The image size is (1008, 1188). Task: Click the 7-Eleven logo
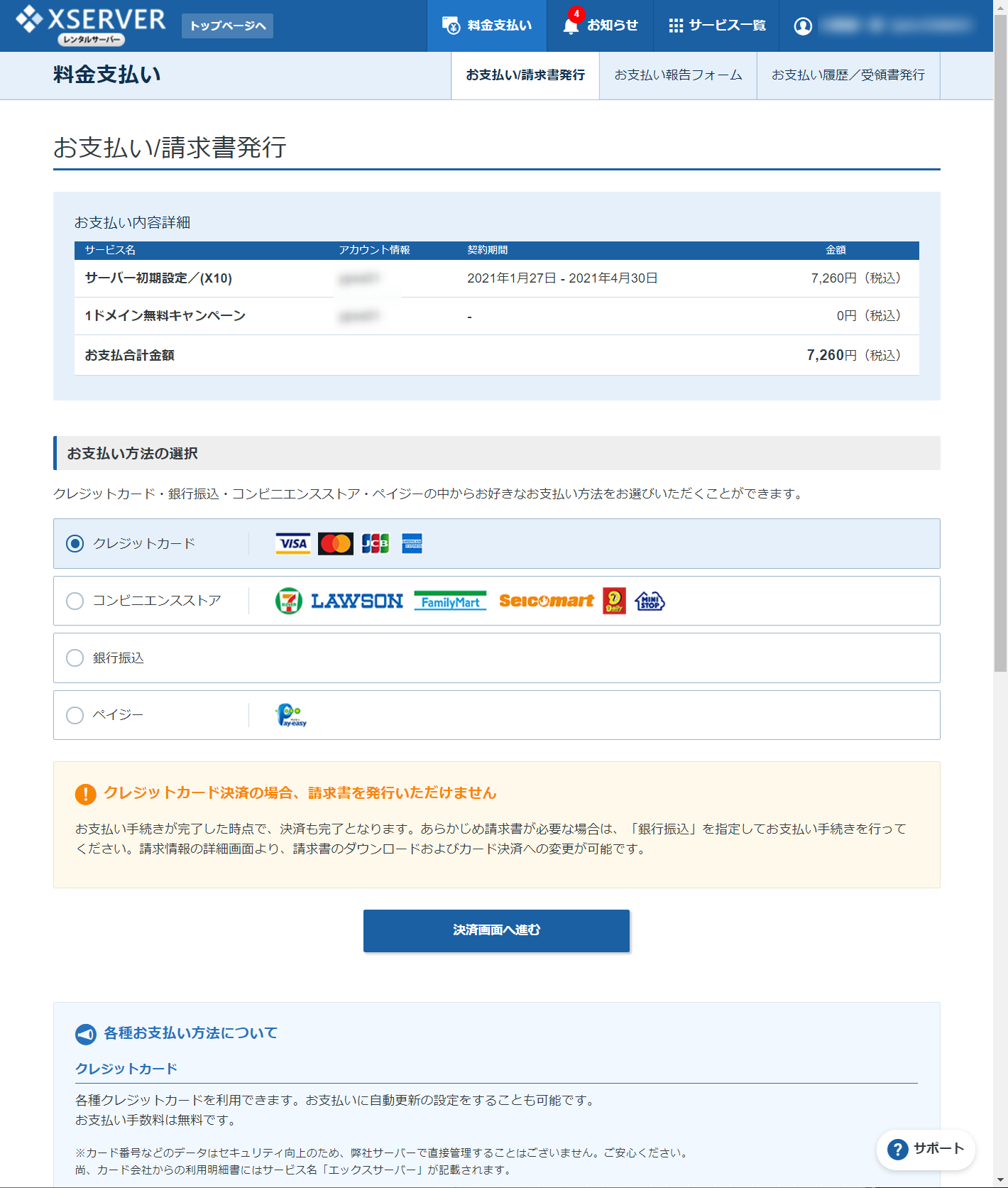coord(289,601)
